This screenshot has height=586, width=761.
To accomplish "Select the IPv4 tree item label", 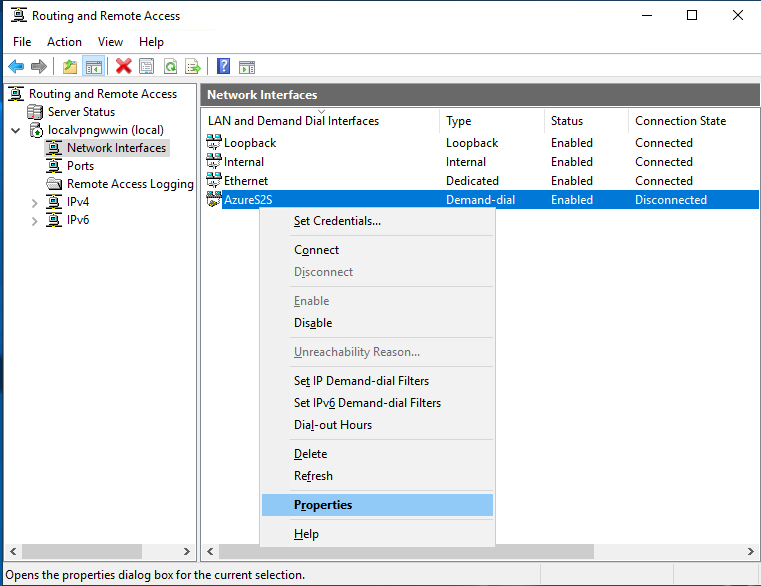I will pos(78,201).
